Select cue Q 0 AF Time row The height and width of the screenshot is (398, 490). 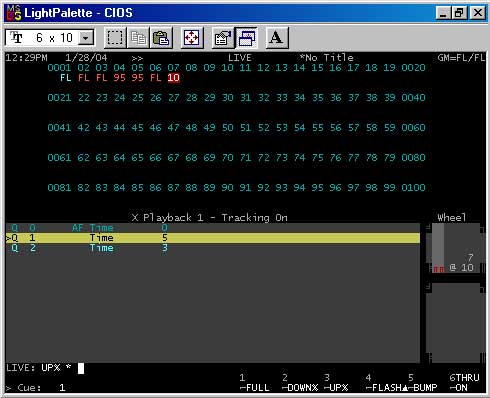coord(213,228)
